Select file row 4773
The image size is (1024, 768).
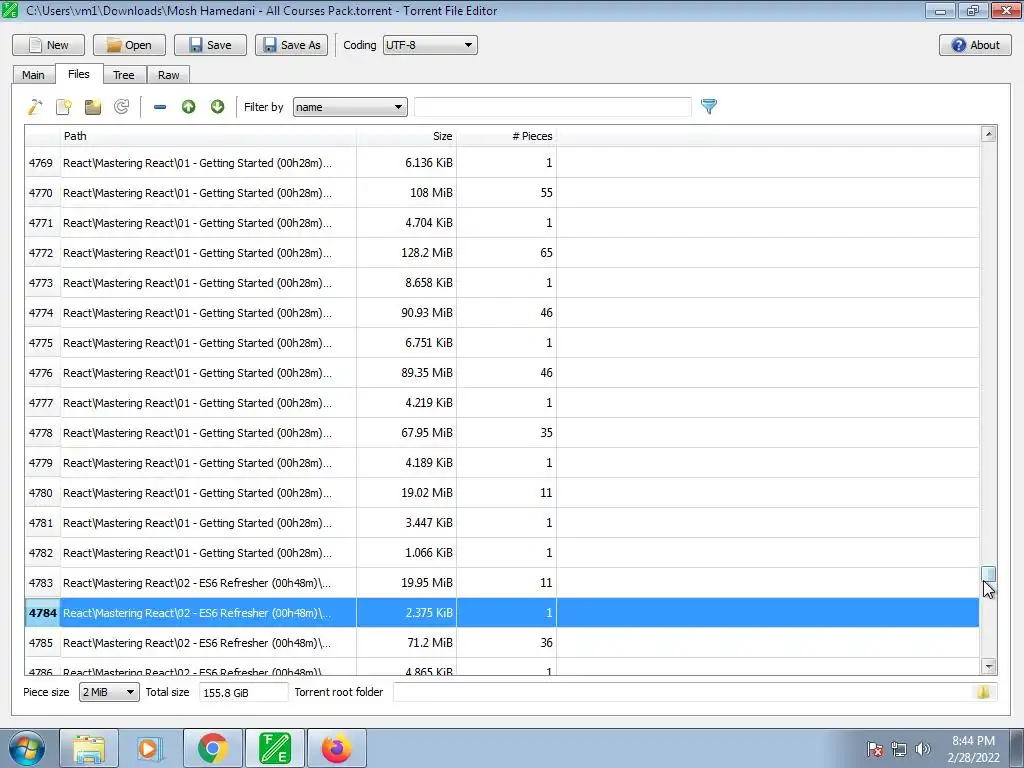point(502,283)
